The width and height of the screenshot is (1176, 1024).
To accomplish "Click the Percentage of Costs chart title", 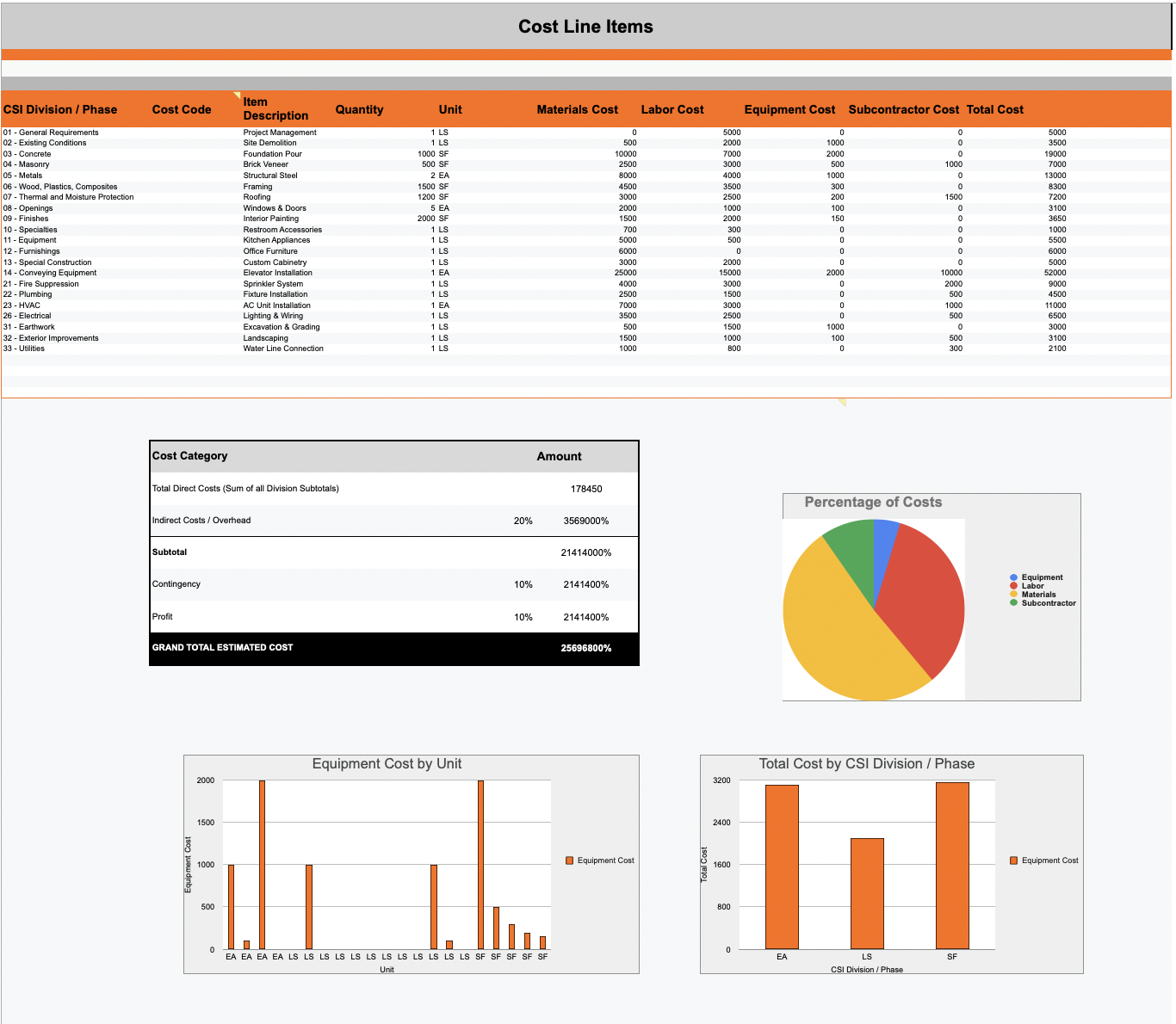I will [872, 502].
